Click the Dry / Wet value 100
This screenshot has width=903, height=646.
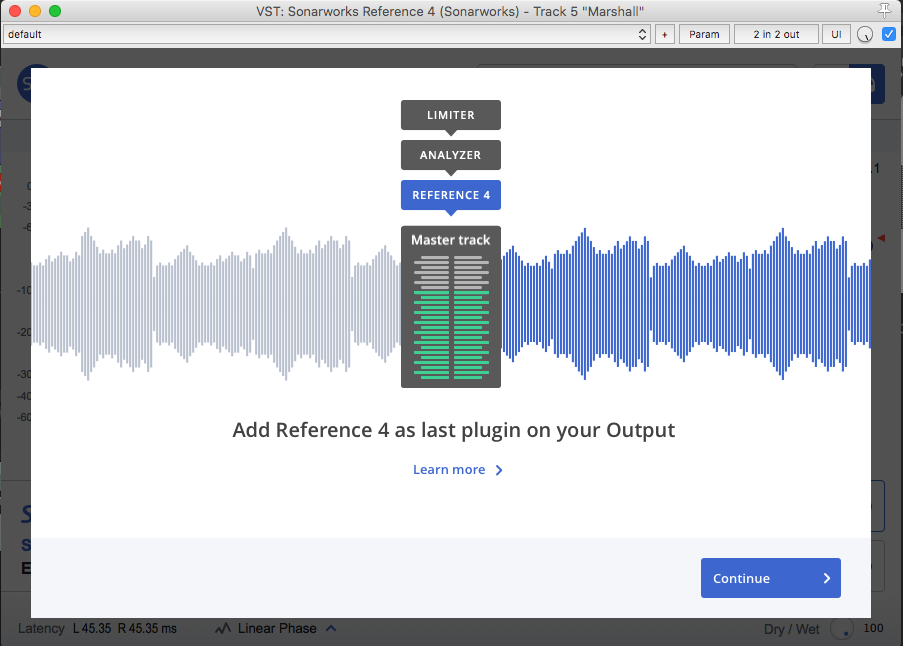873,628
